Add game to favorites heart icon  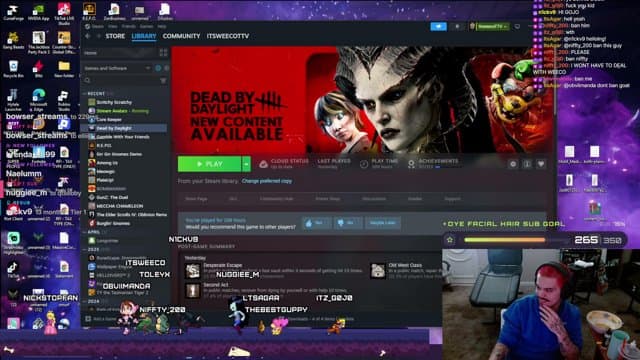click(541, 164)
